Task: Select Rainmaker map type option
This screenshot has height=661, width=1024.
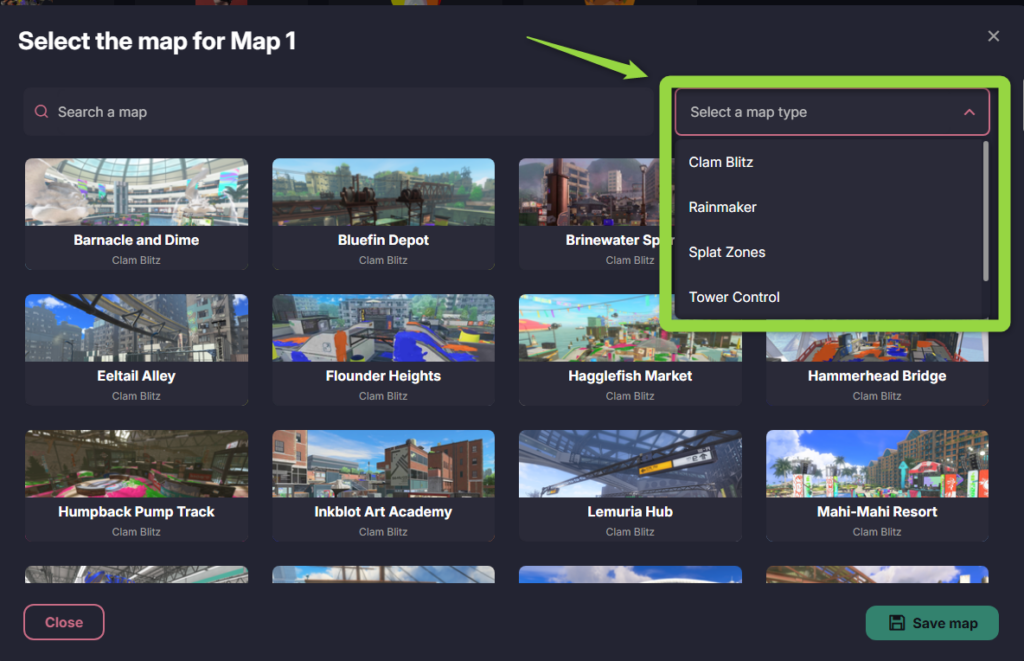Action: tap(722, 207)
